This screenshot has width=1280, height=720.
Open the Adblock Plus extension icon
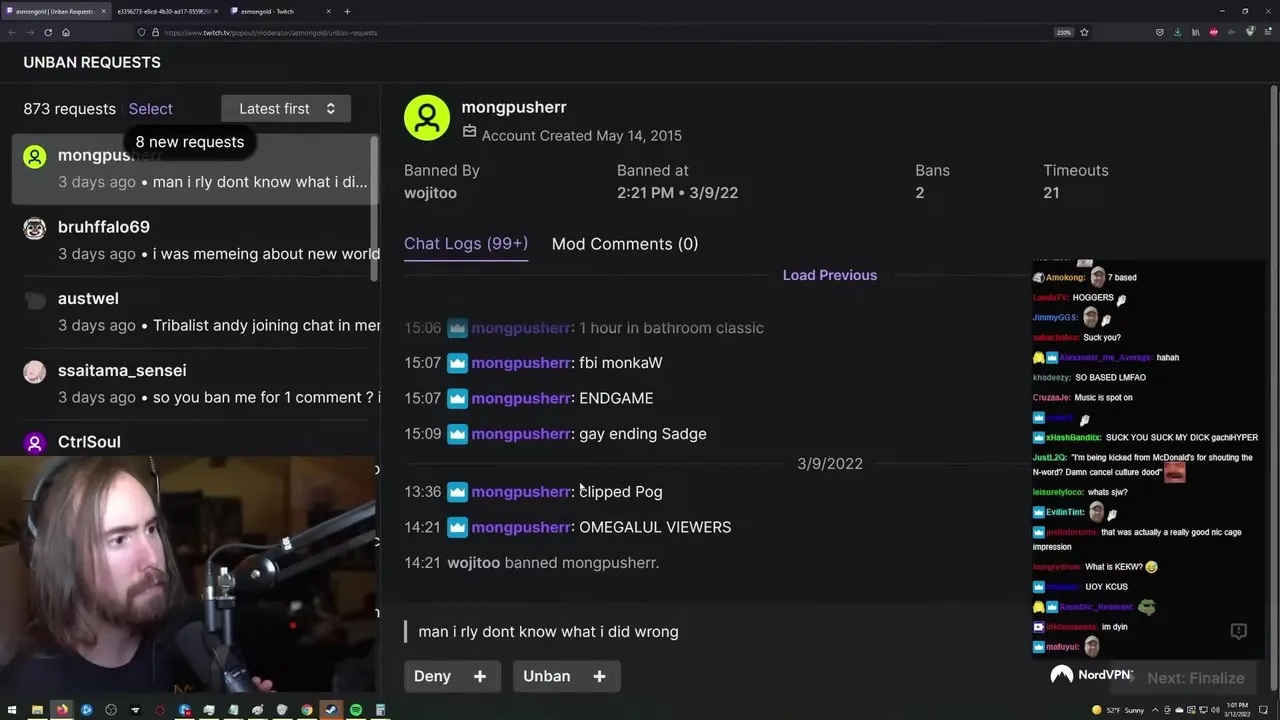[1214, 32]
